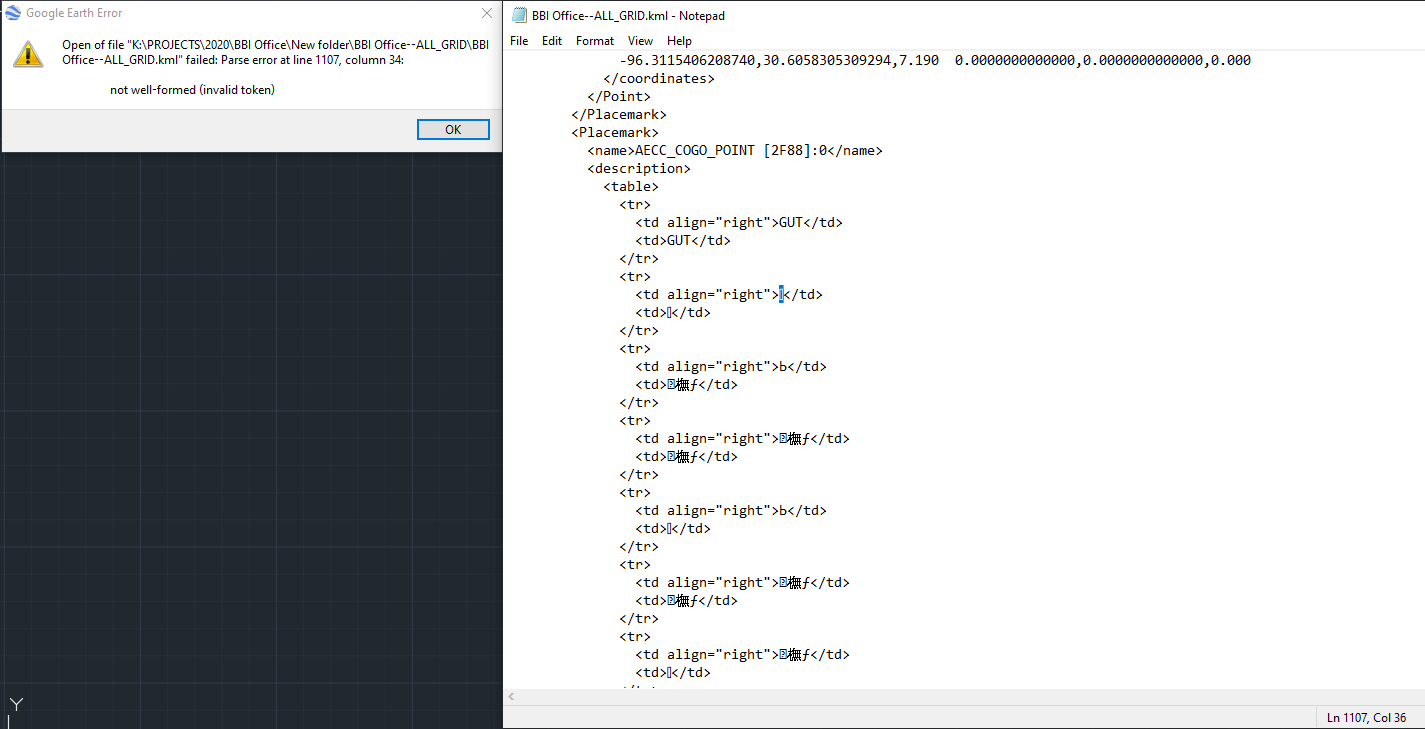
Task: Click the left arrow of the horizontal scrollbar
Action: coord(510,696)
